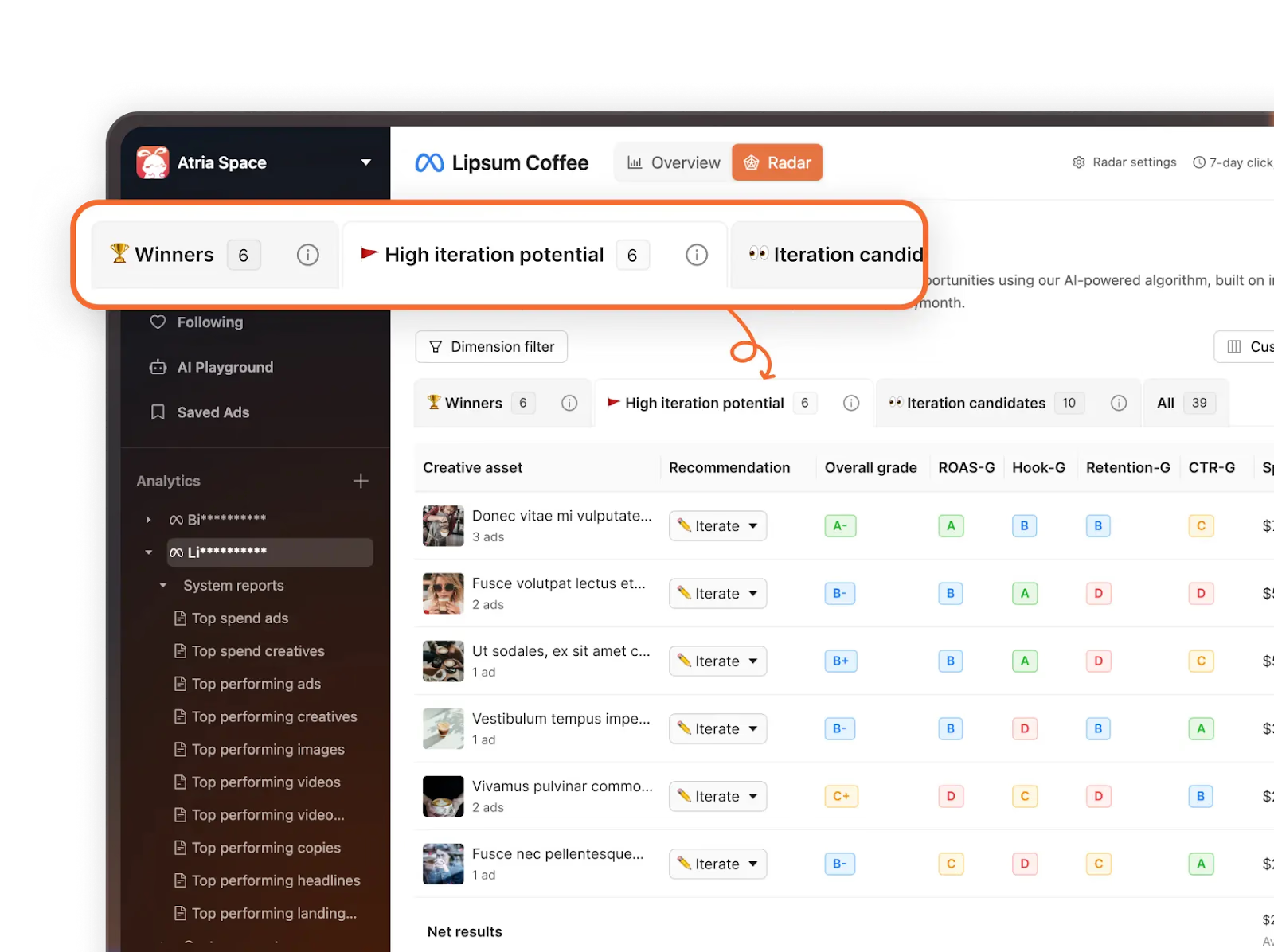Viewport: 1274px width, 952px height.
Task: Switch to the Overview tab
Action: 674,162
